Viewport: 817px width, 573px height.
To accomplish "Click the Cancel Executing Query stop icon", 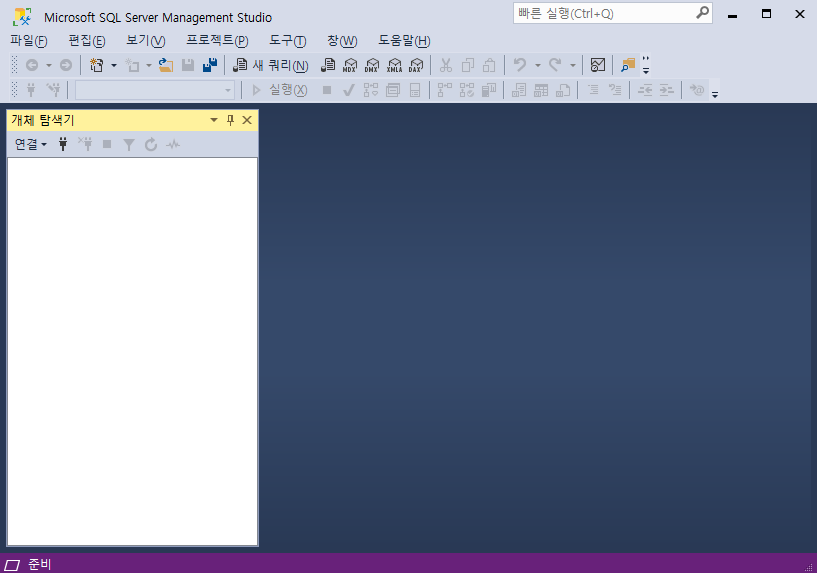I will coord(327,90).
